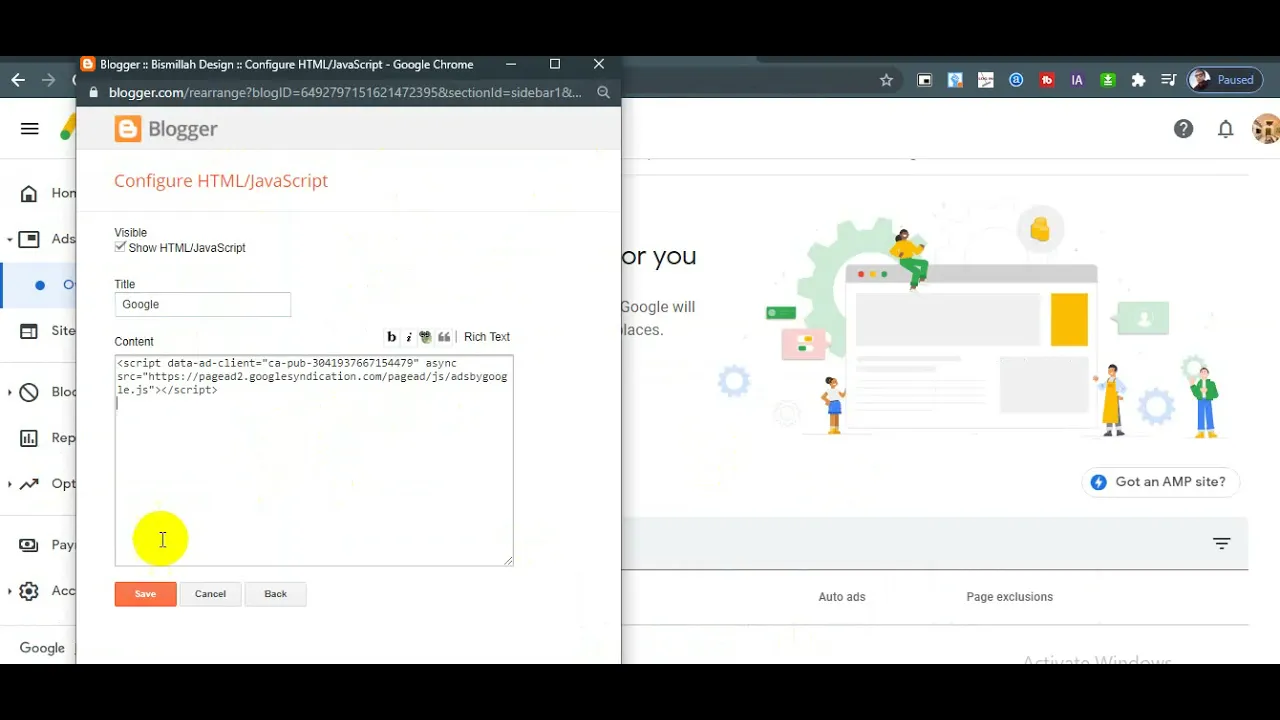
Task: Click the Title input field containing Google
Action: pyautogui.click(x=202, y=304)
